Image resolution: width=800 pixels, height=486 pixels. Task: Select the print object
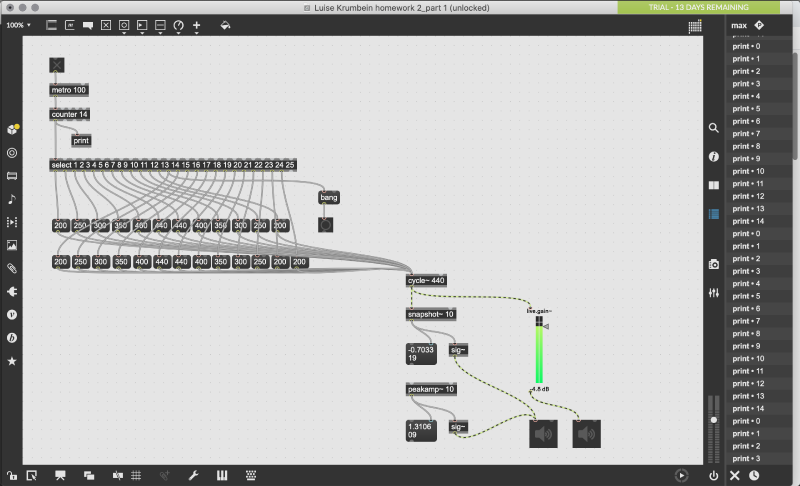pyautogui.click(x=81, y=141)
